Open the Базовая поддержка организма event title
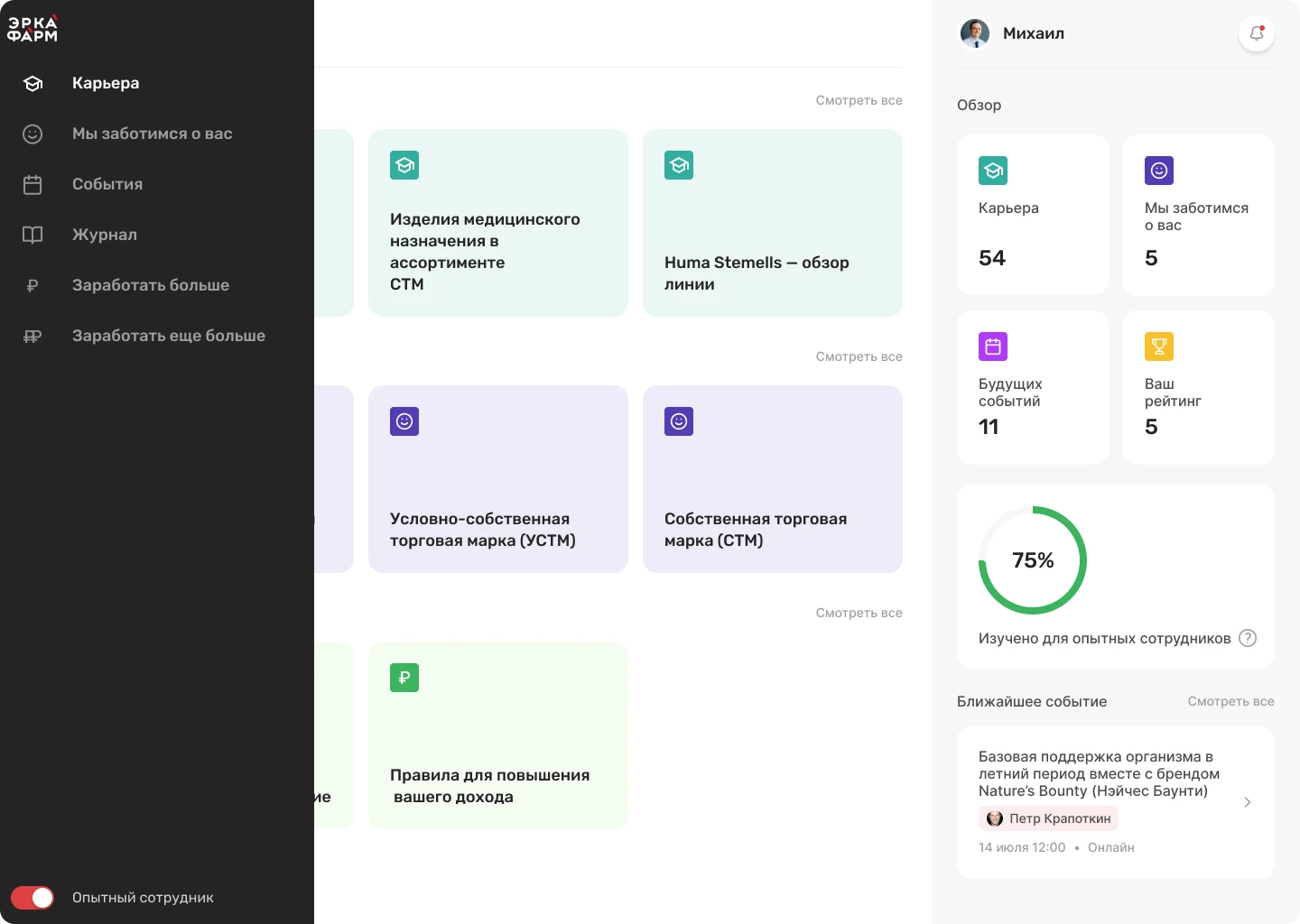1300x924 pixels. [1099, 773]
